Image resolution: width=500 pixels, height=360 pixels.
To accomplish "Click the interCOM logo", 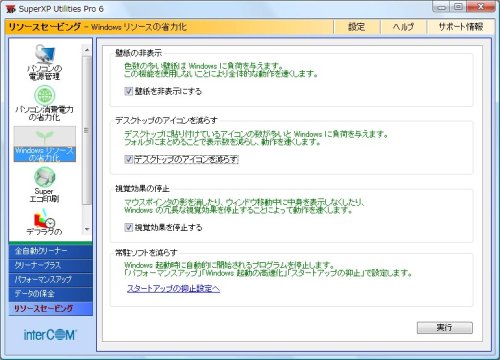I will point(50,335).
